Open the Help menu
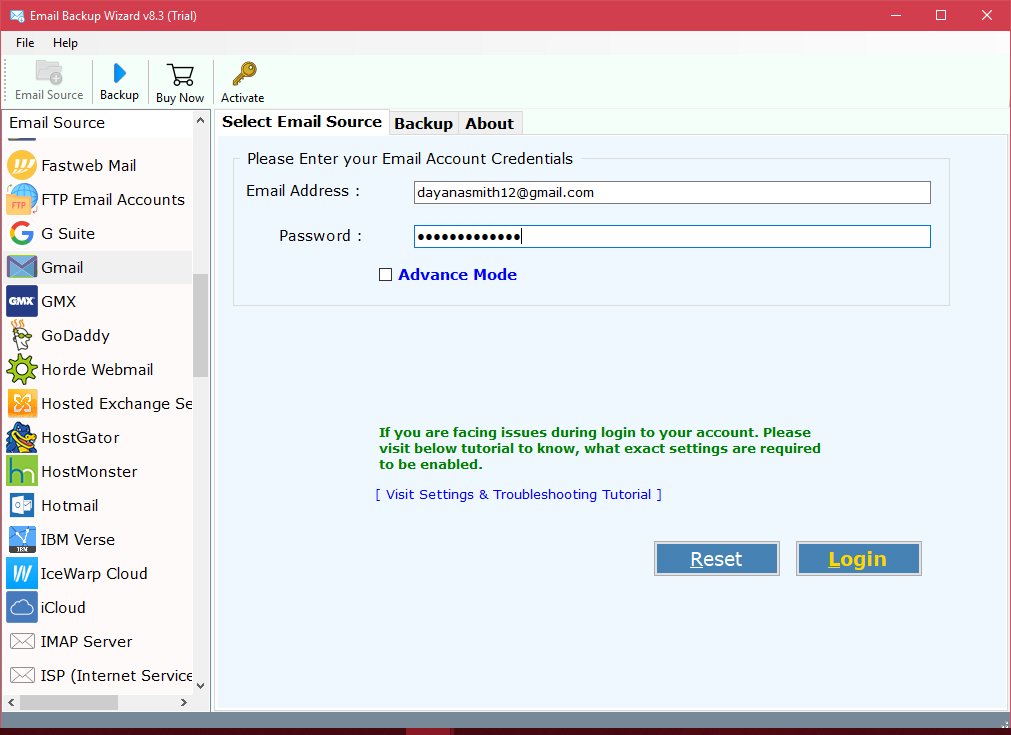Image resolution: width=1011 pixels, height=735 pixels. (x=65, y=43)
